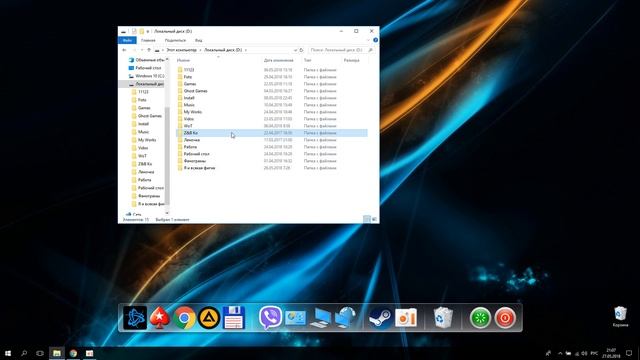Launch Google Chrome from the dock
The height and width of the screenshot is (360, 640).
(184, 318)
